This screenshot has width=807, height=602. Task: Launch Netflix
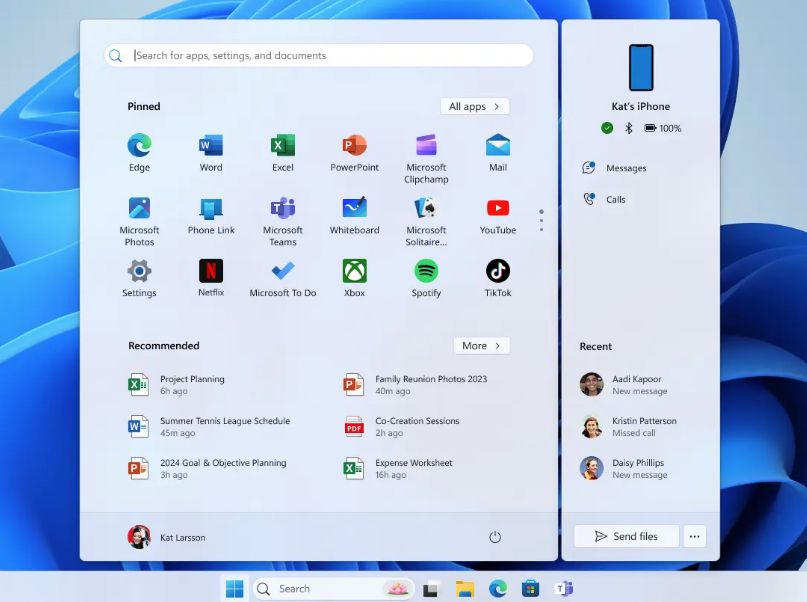211,278
